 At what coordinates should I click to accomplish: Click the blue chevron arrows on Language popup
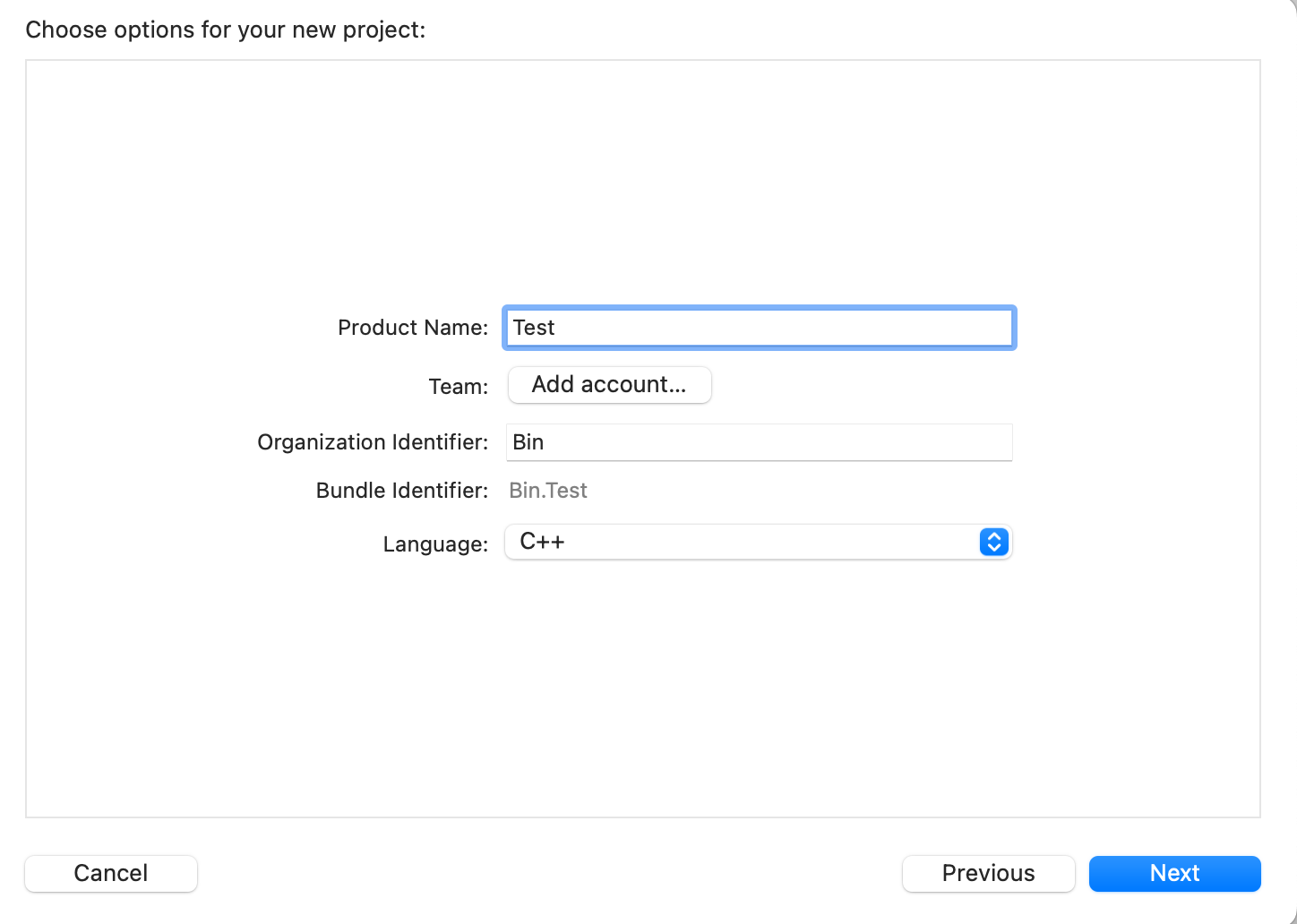(x=993, y=542)
